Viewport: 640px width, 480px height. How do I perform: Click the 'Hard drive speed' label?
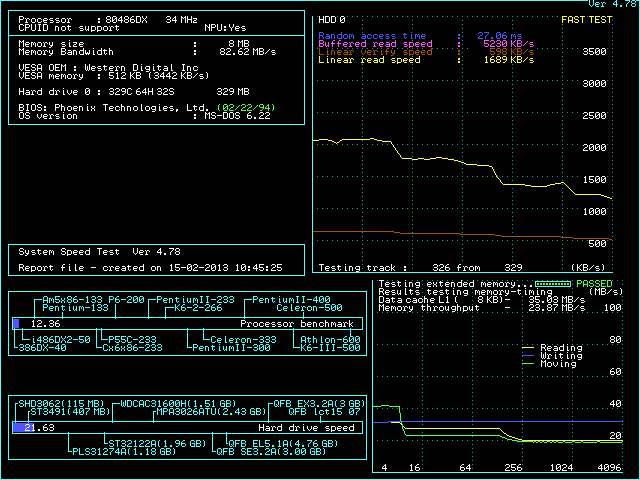306,428
